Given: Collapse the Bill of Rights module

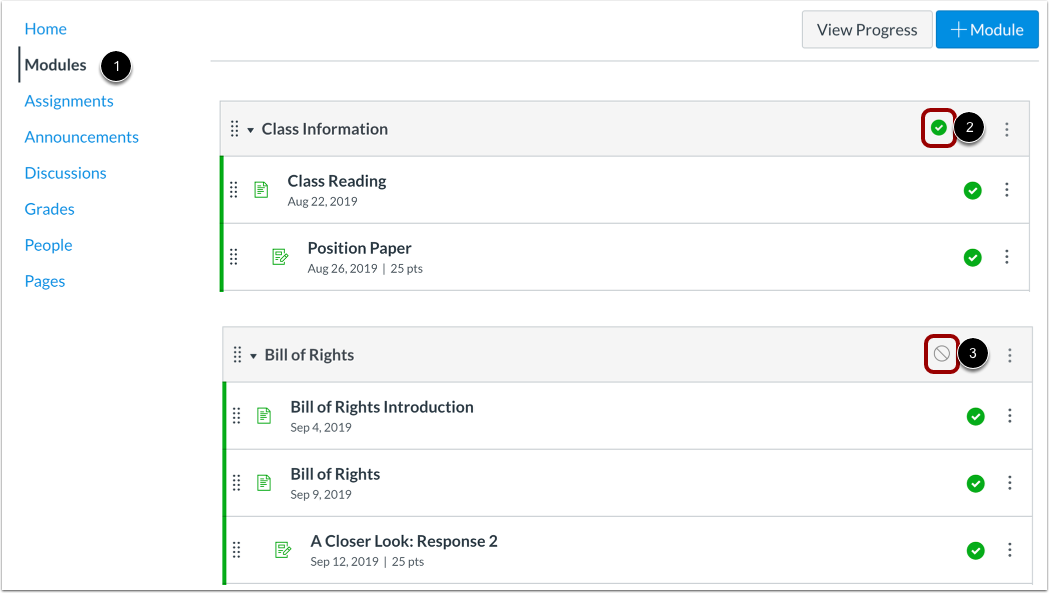Looking at the screenshot, I should coord(253,354).
